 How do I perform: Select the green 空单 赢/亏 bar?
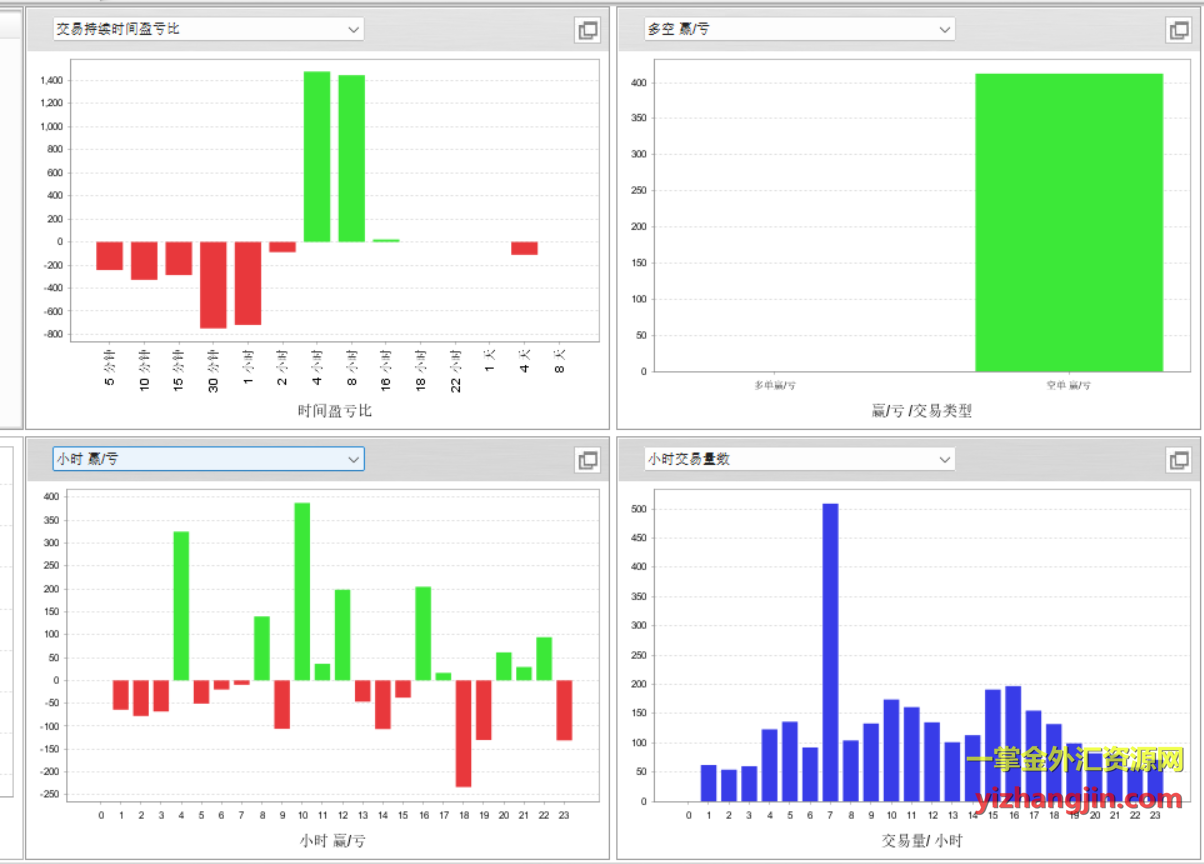(x=1069, y=223)
